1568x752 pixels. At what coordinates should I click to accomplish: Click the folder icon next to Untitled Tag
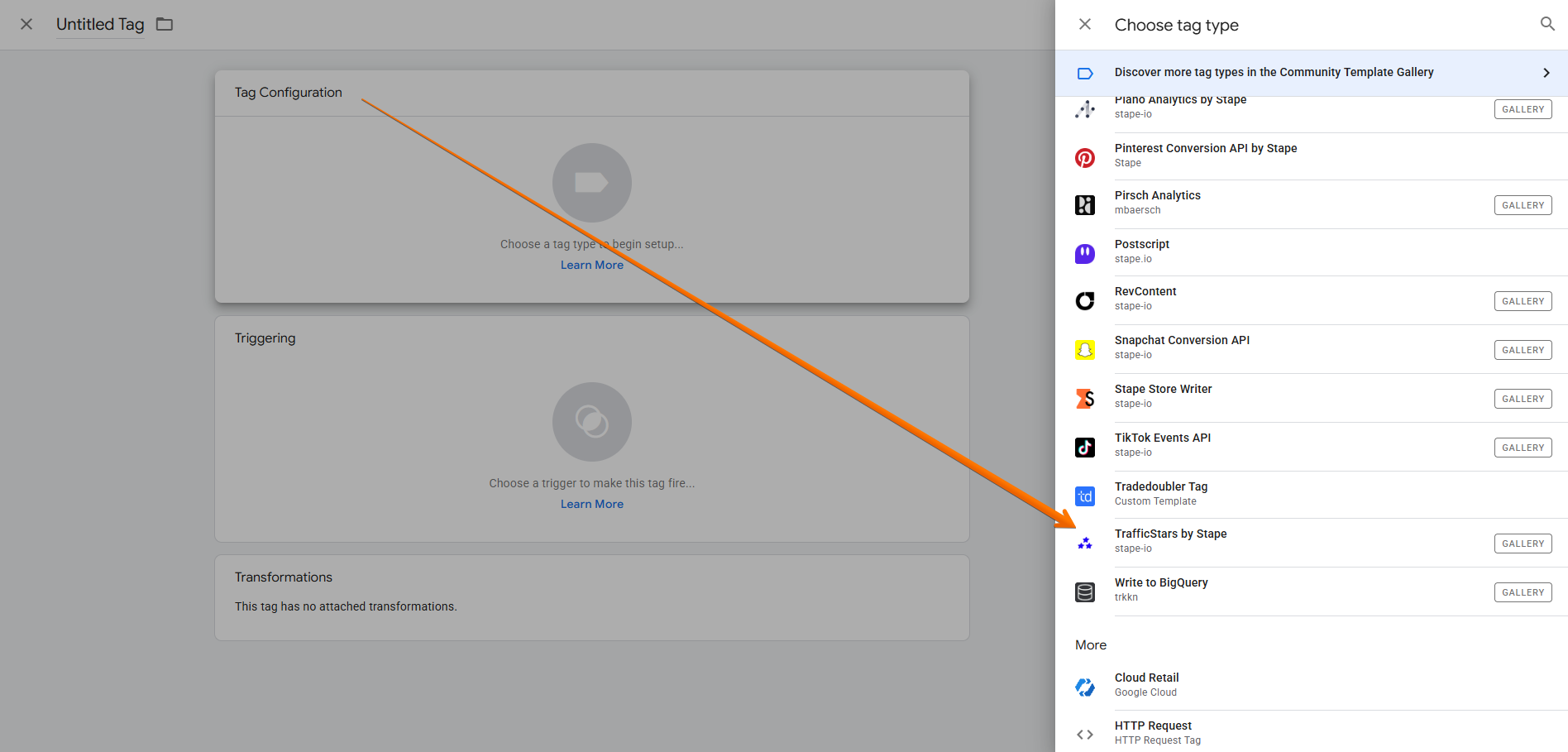pyautogui.click(x=165, y=24)
